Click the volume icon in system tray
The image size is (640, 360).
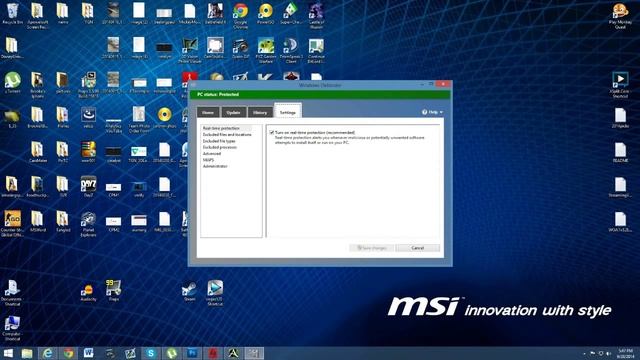tap(608, 353)
